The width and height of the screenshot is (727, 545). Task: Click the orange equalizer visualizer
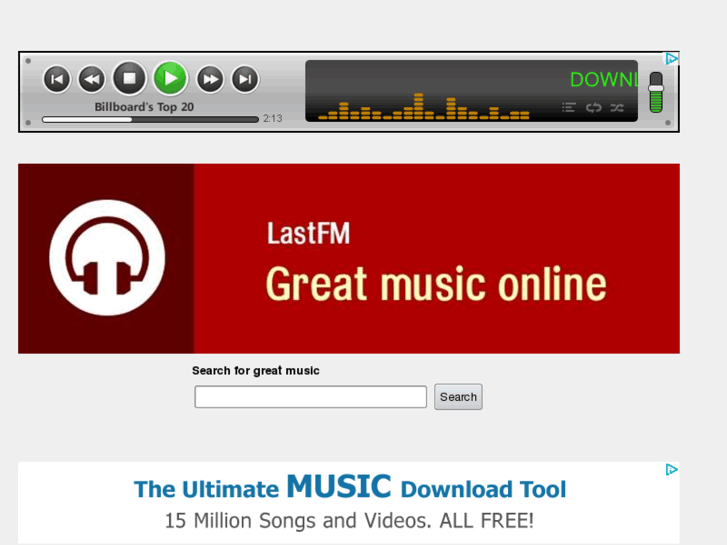coord(423,107)
